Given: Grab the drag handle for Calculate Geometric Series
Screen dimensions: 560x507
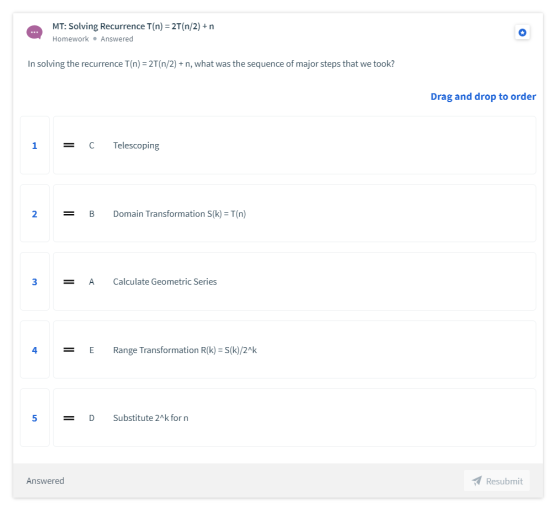Looking at the screenshot, I should 69,282.
